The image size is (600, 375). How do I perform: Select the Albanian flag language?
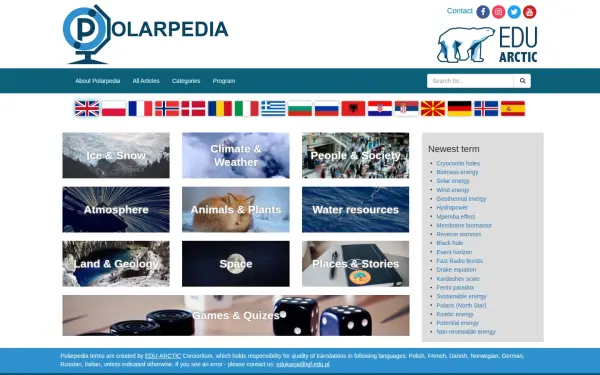353,108
